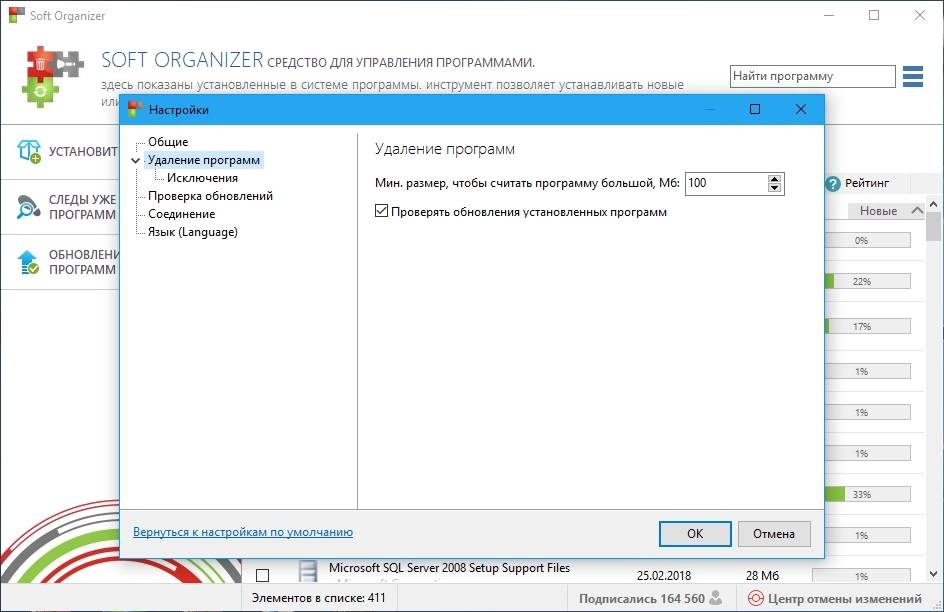Viewport: 944px width, 612px height.
Task: Open the hamburger menu in Soft Organizer
Action: (913, 76)
